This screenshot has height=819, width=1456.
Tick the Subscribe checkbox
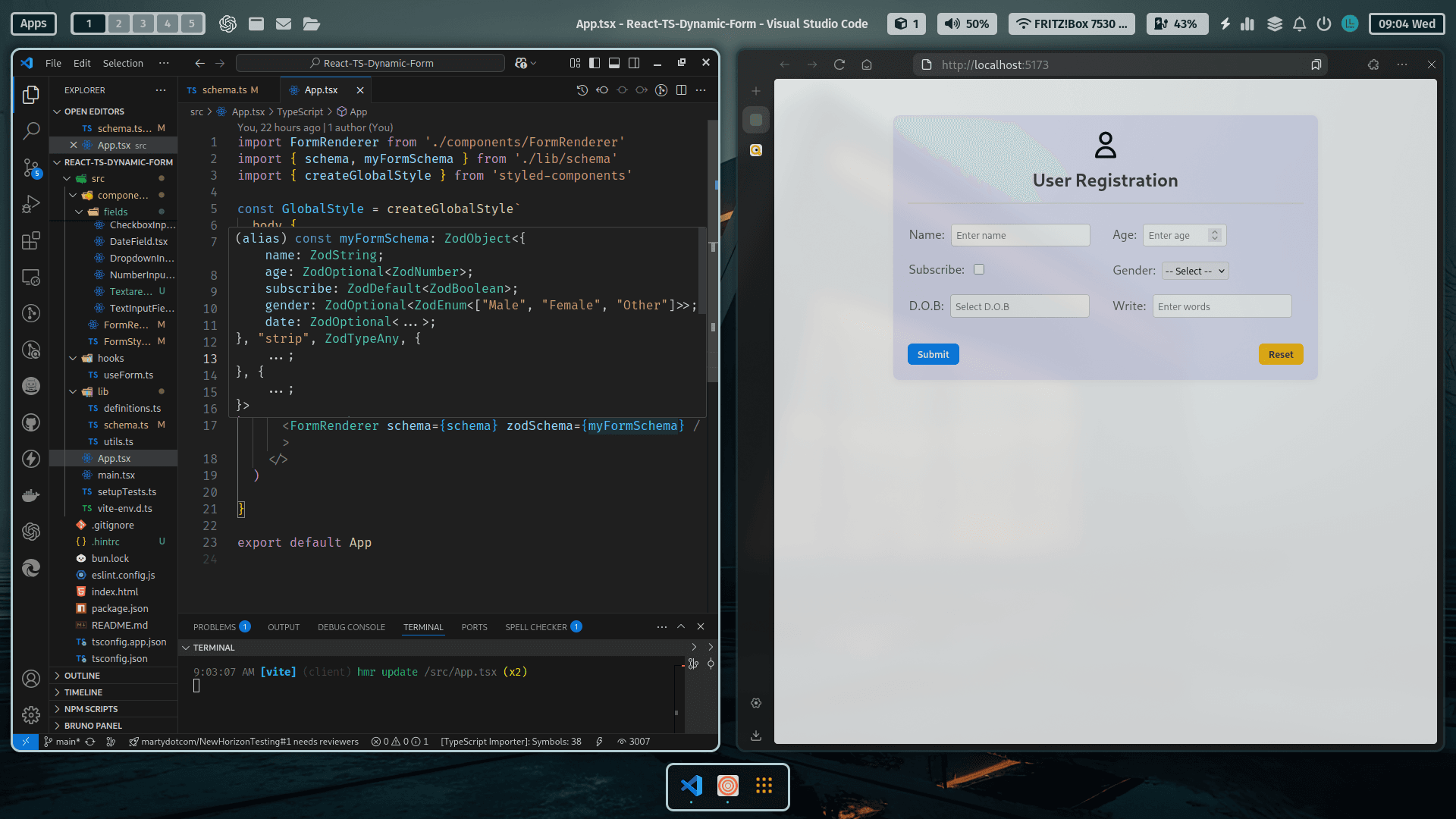[x=979, y=269]
